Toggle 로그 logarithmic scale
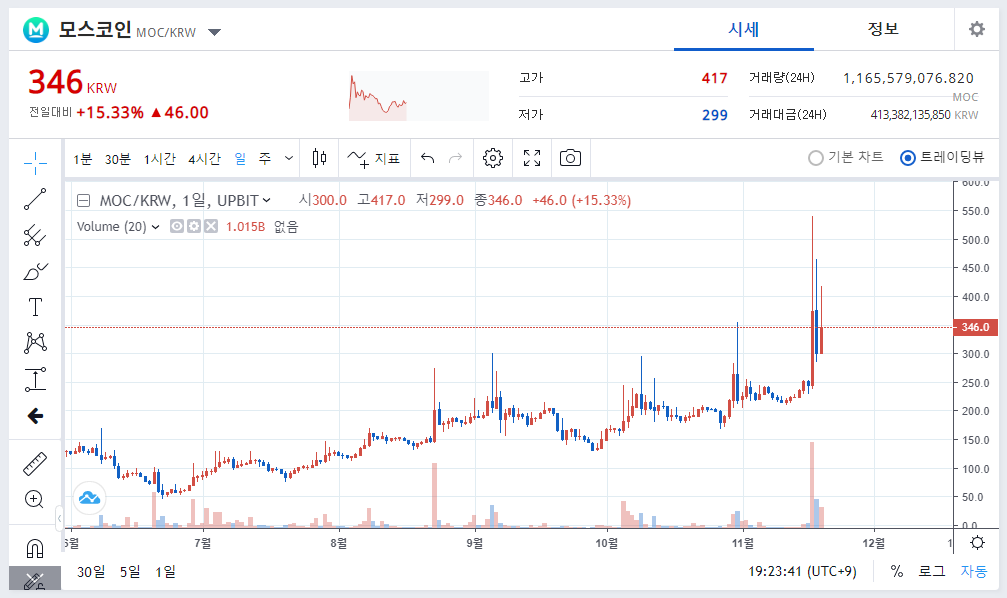This screenshot has width=1007, height=598. [x=931, y=571]
